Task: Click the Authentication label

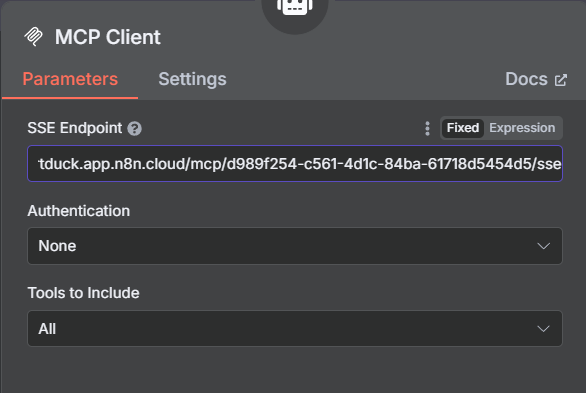Action: click(79, 211)
